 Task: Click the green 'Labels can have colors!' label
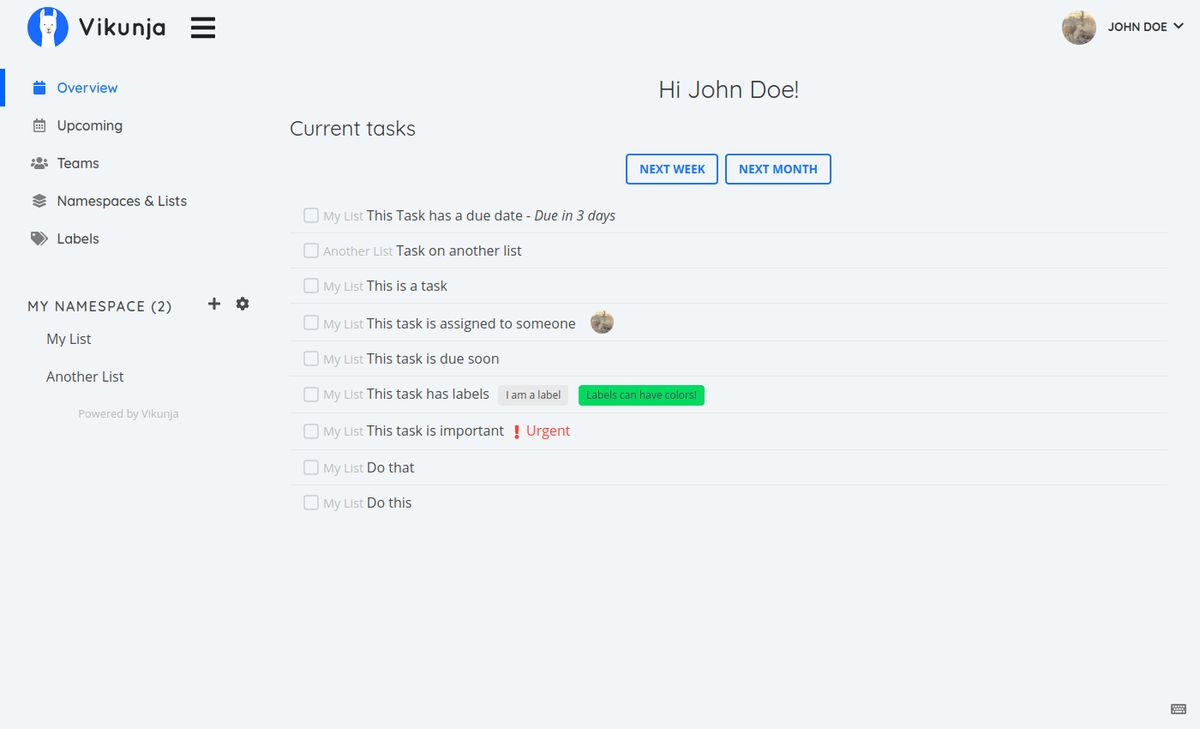[641, 394]
